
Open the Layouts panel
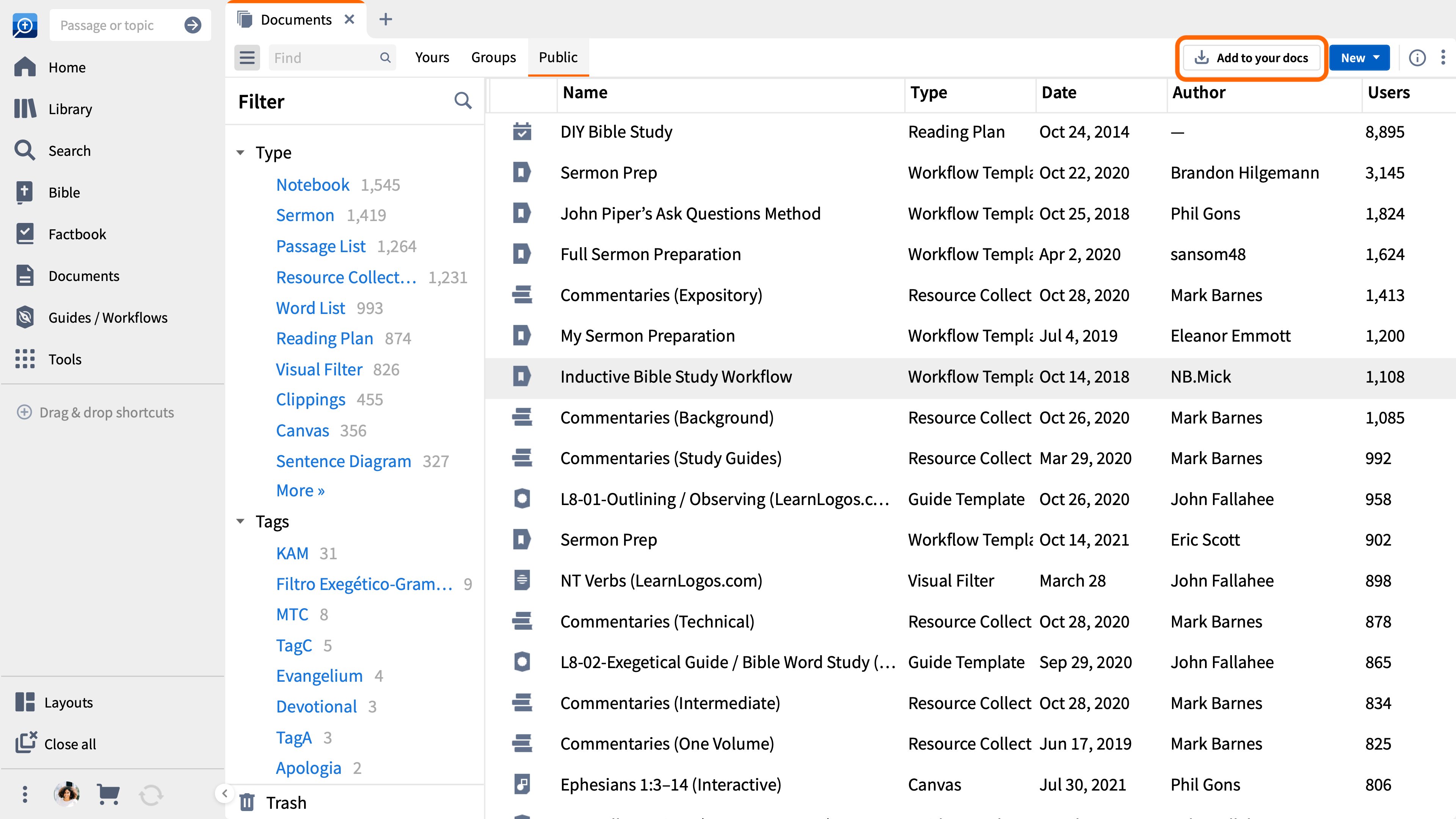pos(54,702)
